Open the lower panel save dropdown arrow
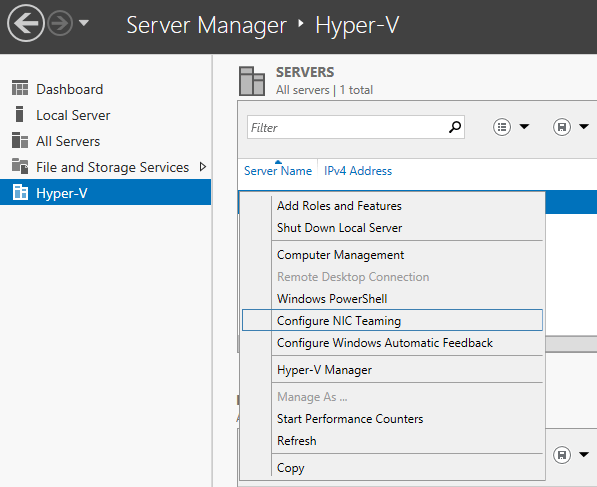 [x=584, y=455]
